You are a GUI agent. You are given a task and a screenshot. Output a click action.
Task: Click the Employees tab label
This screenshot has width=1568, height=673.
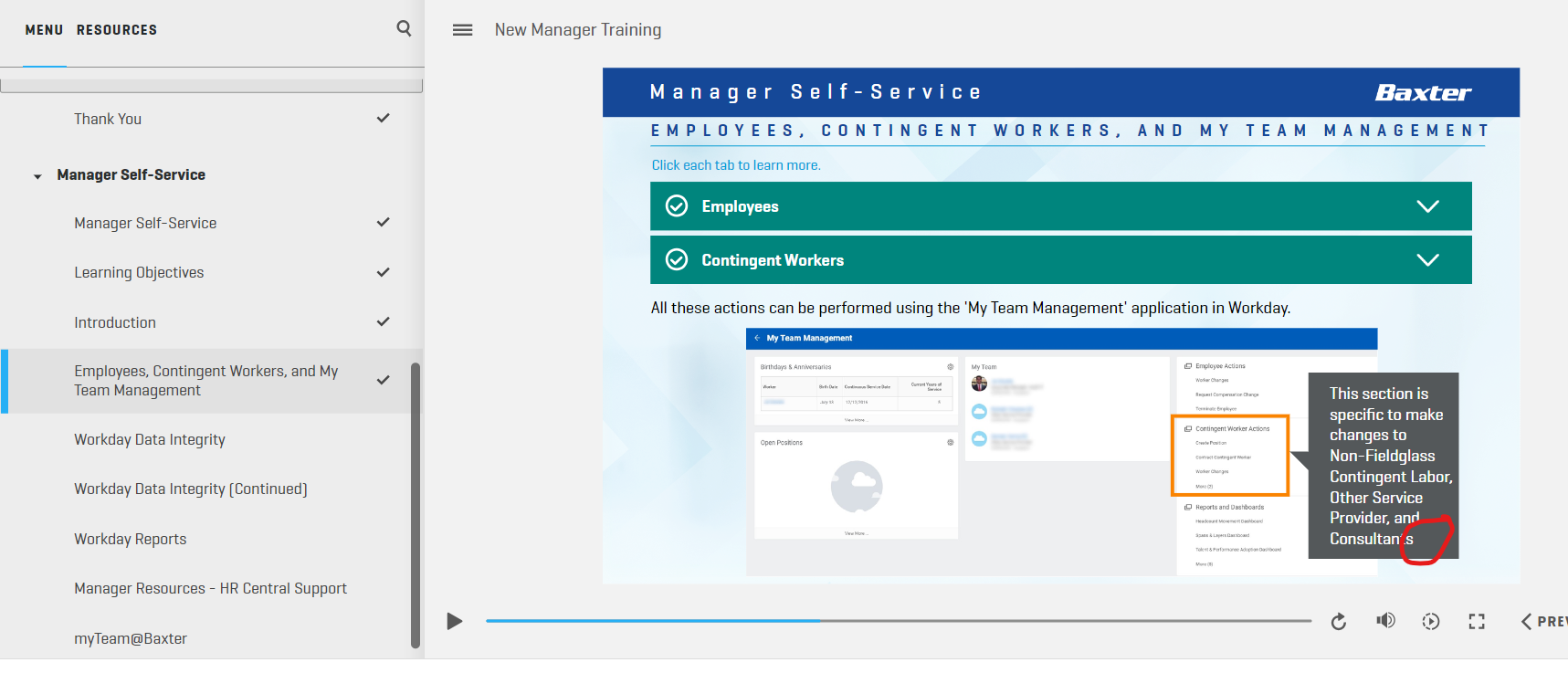click(x=740, y=206)
